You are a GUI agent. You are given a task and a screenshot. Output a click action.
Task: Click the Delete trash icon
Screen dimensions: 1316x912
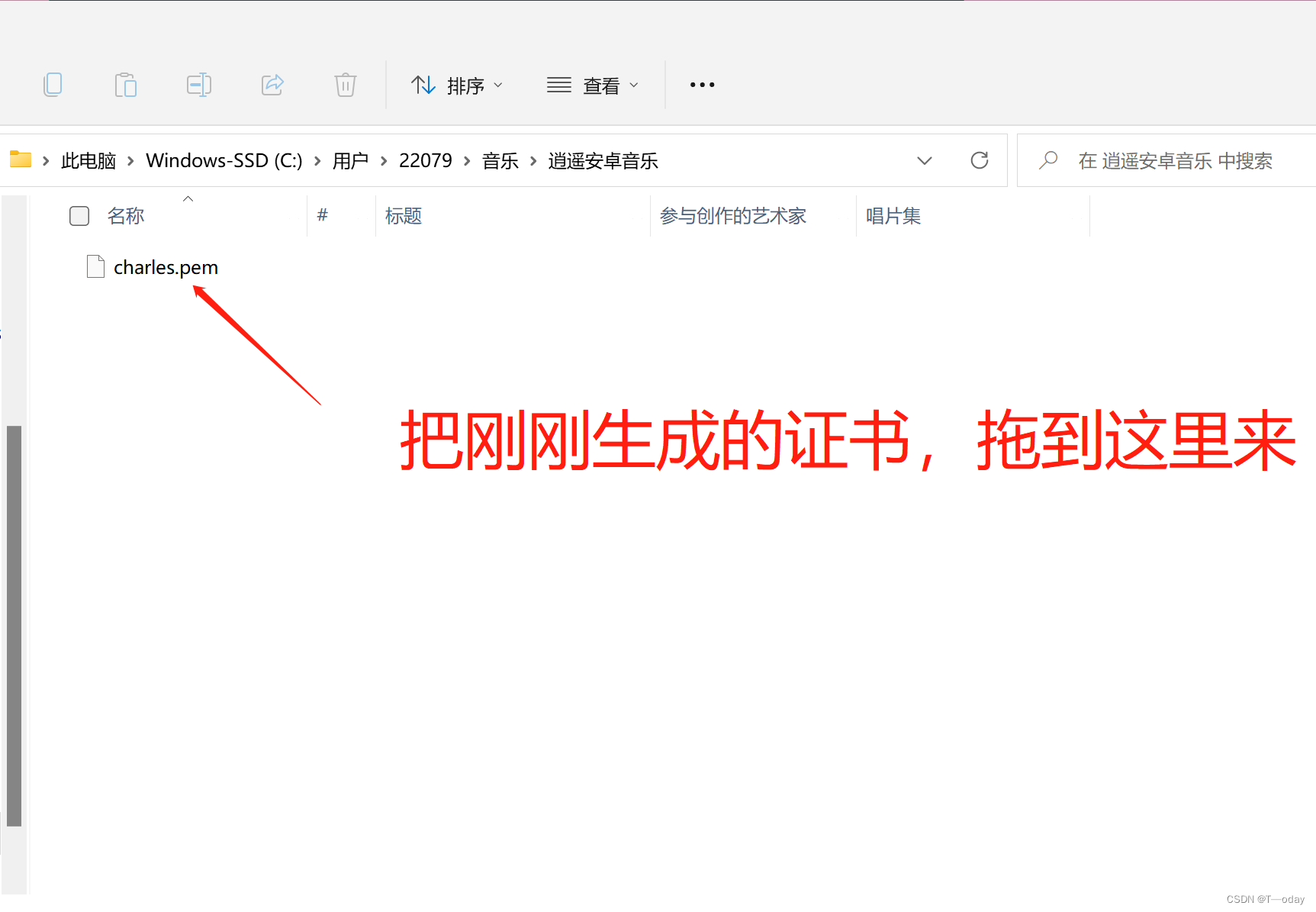tap(346, 85)
